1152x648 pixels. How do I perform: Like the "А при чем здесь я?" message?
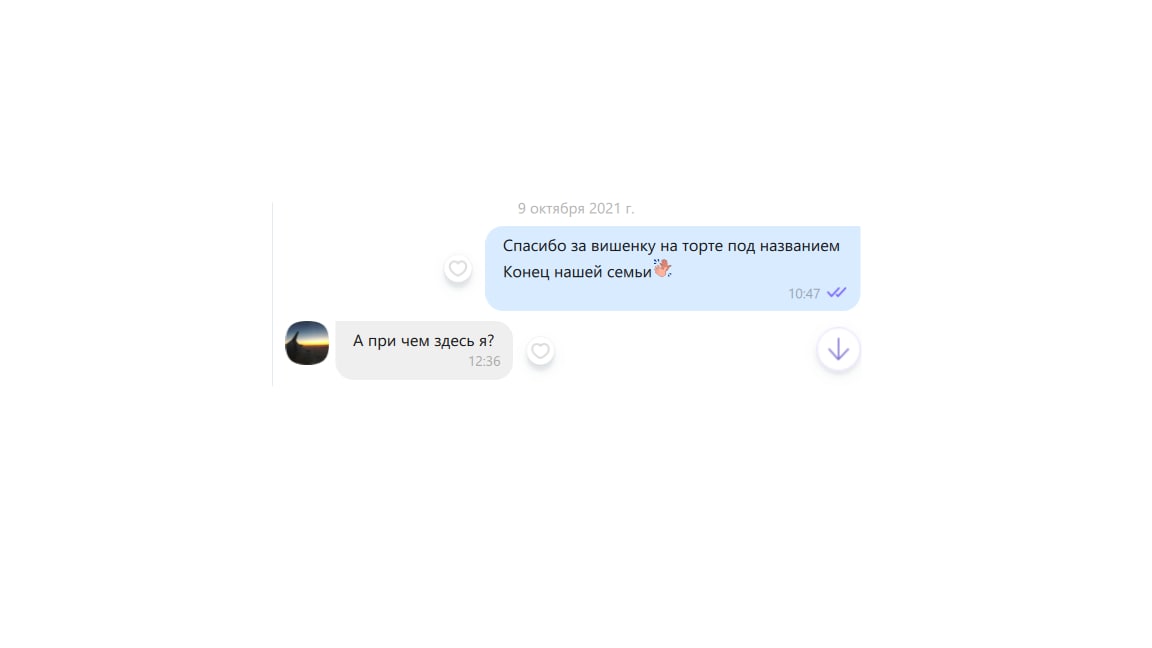pos(540,351)
